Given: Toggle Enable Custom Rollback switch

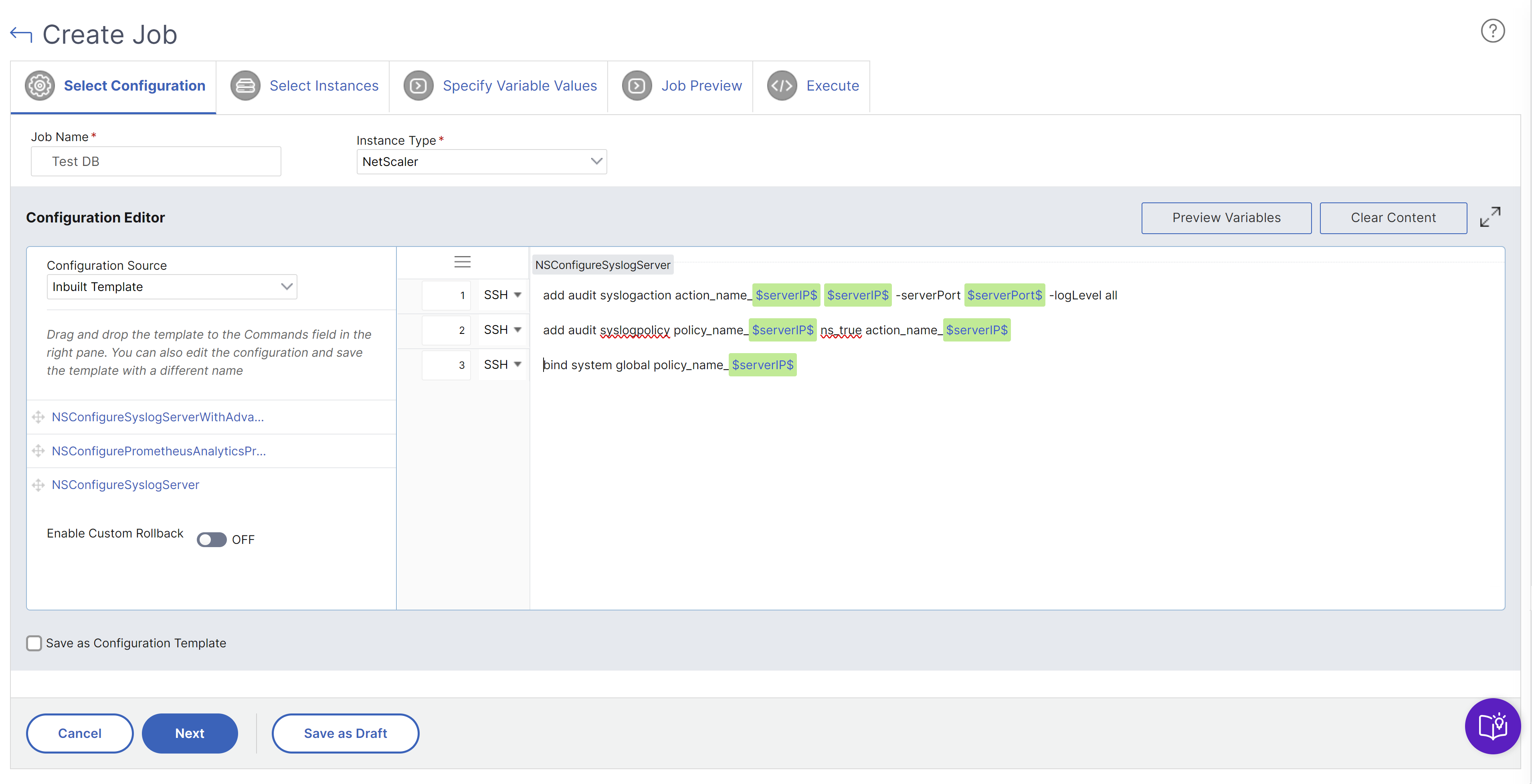Looking at the screenshot, I should coord(212,540).
